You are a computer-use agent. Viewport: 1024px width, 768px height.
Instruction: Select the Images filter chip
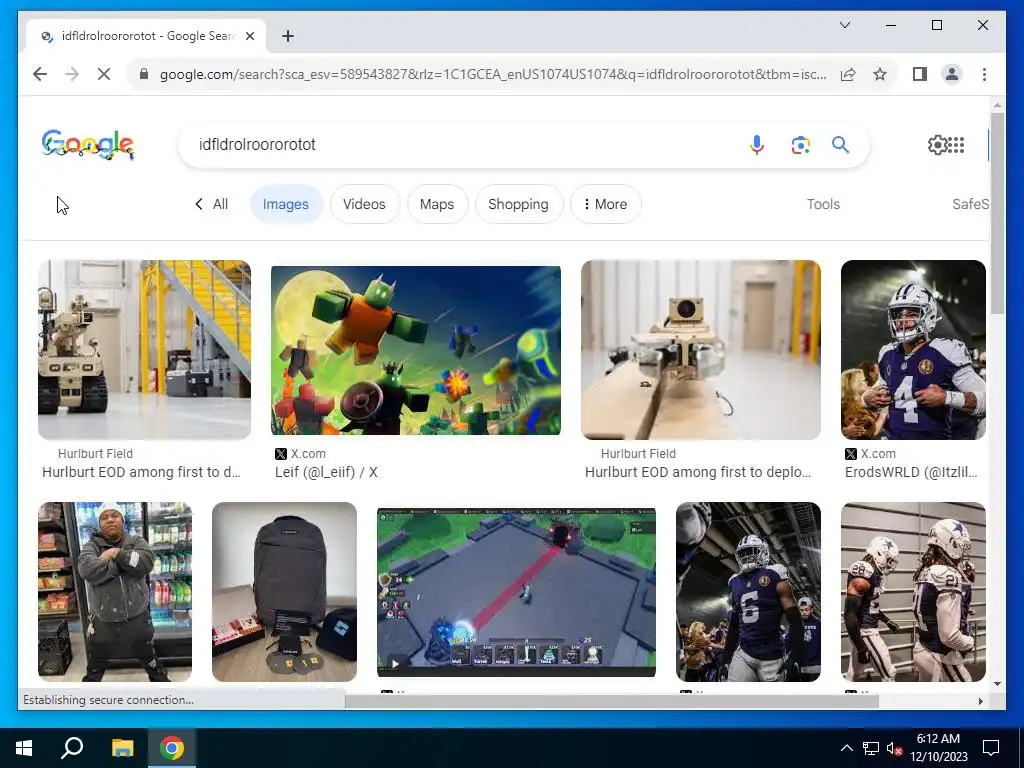[x=285, y=204]
